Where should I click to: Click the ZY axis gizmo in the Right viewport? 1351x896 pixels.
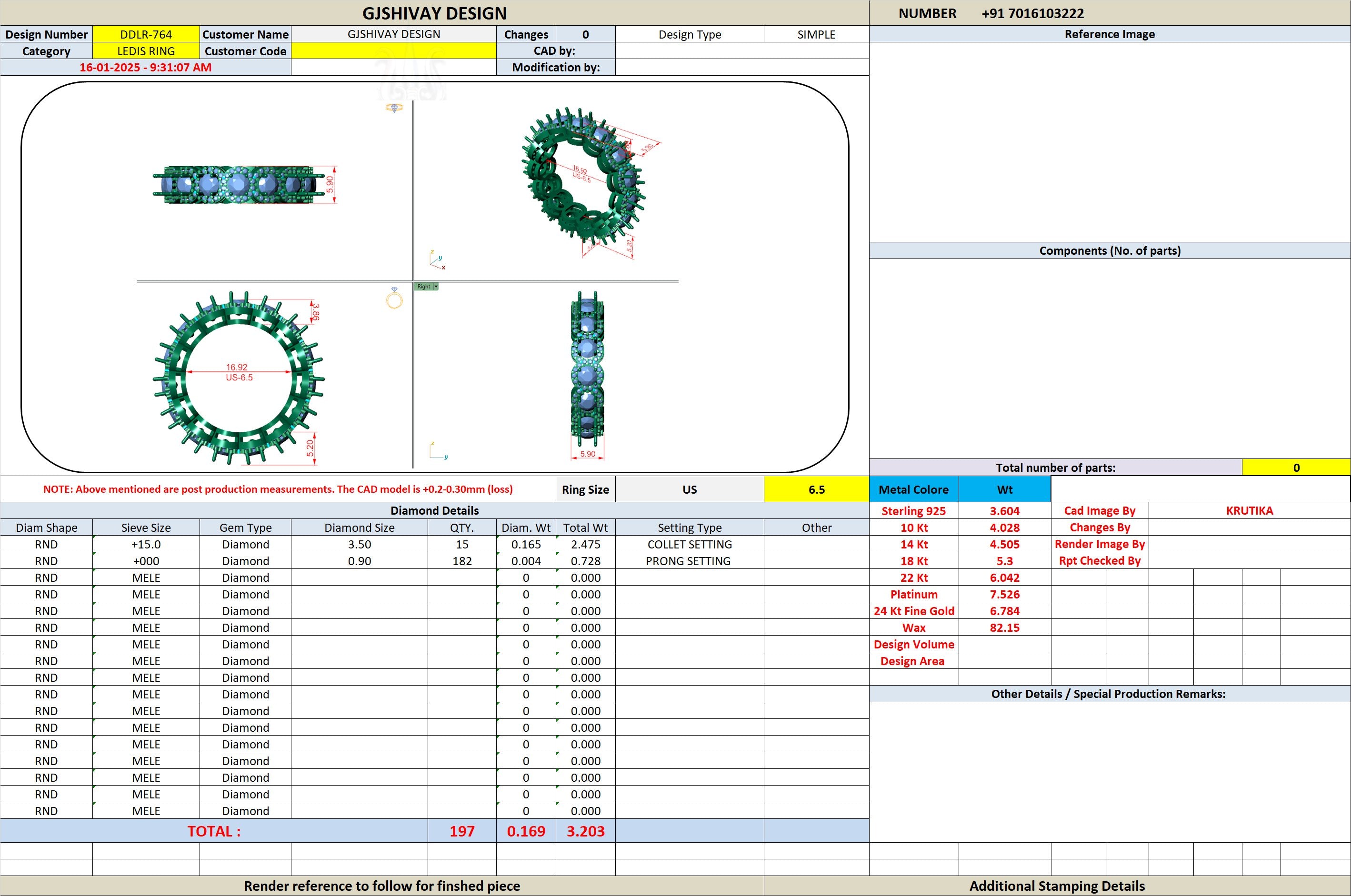pyautogui.click(x=438, y=450)
